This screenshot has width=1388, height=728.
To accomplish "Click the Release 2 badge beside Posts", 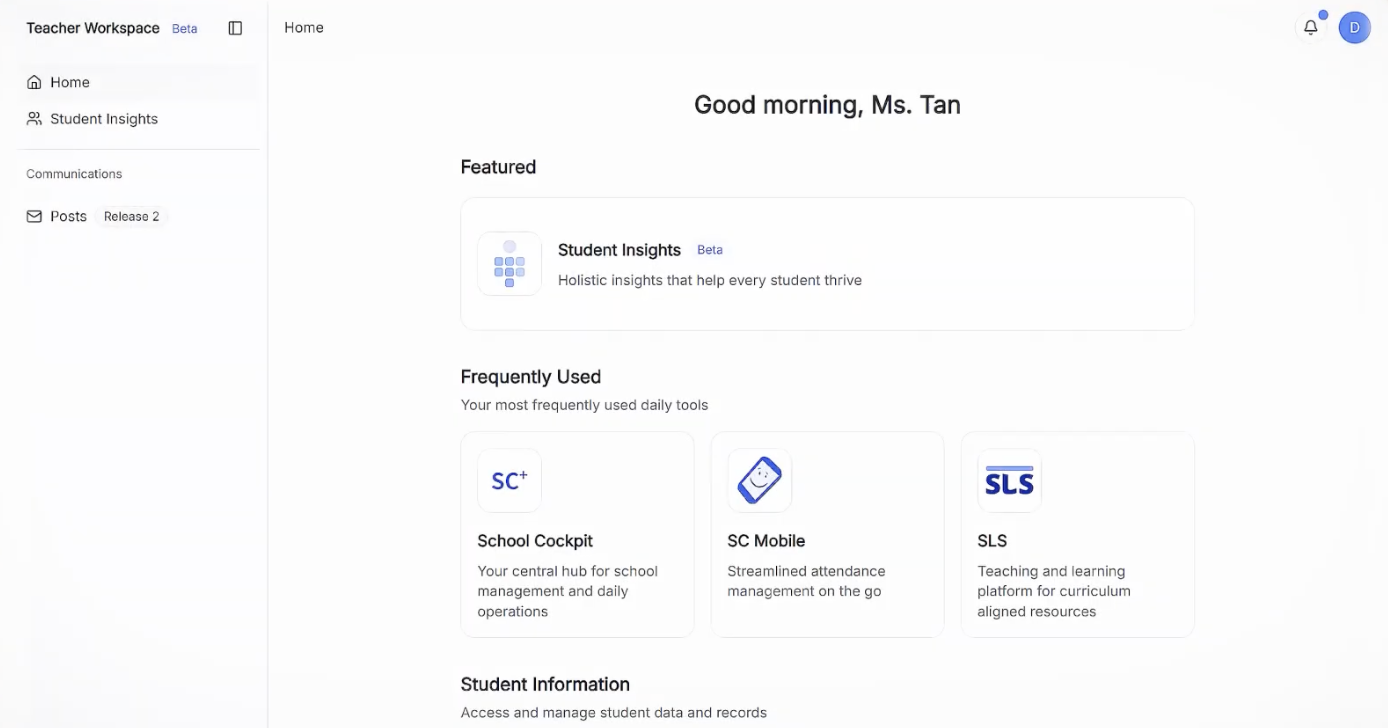I will (x=131, y=216).
